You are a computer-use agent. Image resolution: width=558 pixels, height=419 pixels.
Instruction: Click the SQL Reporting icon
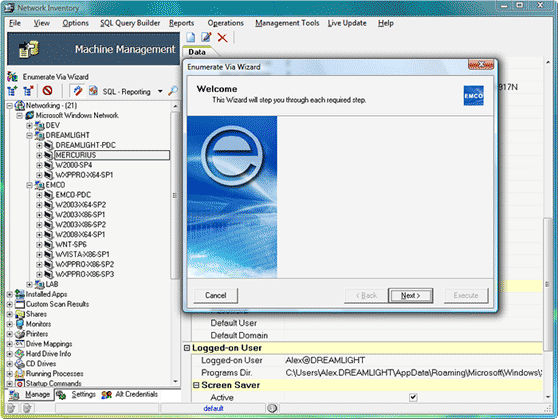[93, 91]
